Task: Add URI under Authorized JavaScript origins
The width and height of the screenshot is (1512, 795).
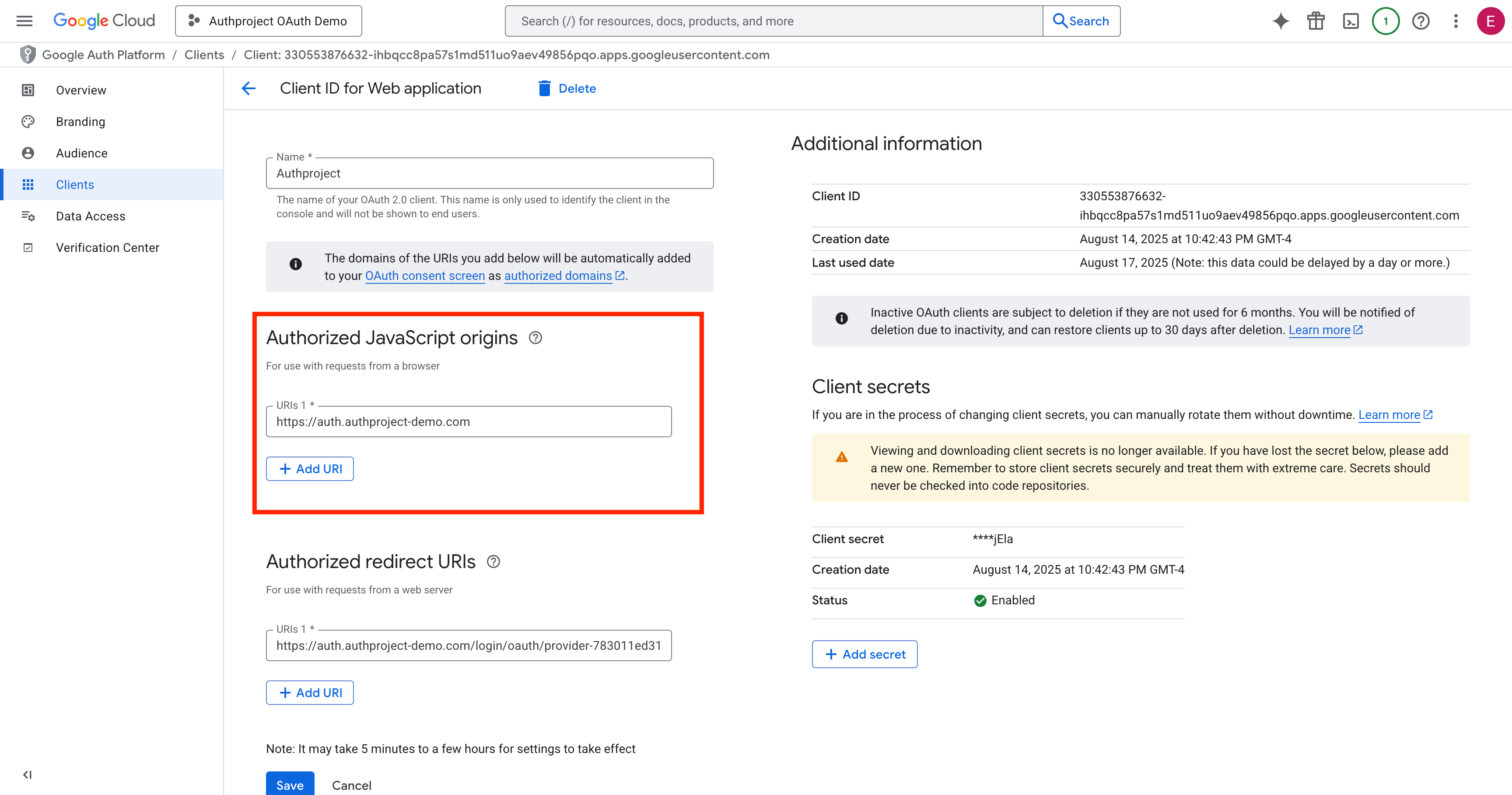Action: pos(310,469)
